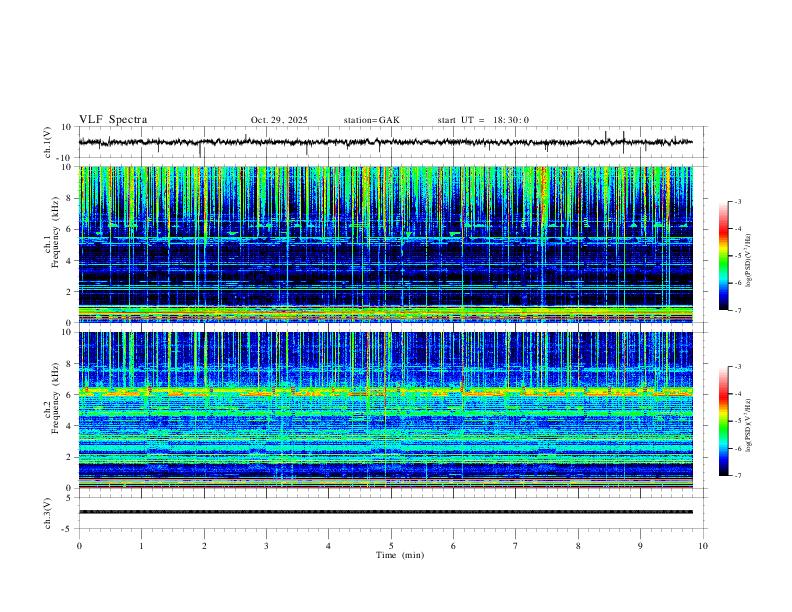Click the "ch.3(V)" axis label
The width and height of the screenshot is (792, 612).
pos(48,513)
